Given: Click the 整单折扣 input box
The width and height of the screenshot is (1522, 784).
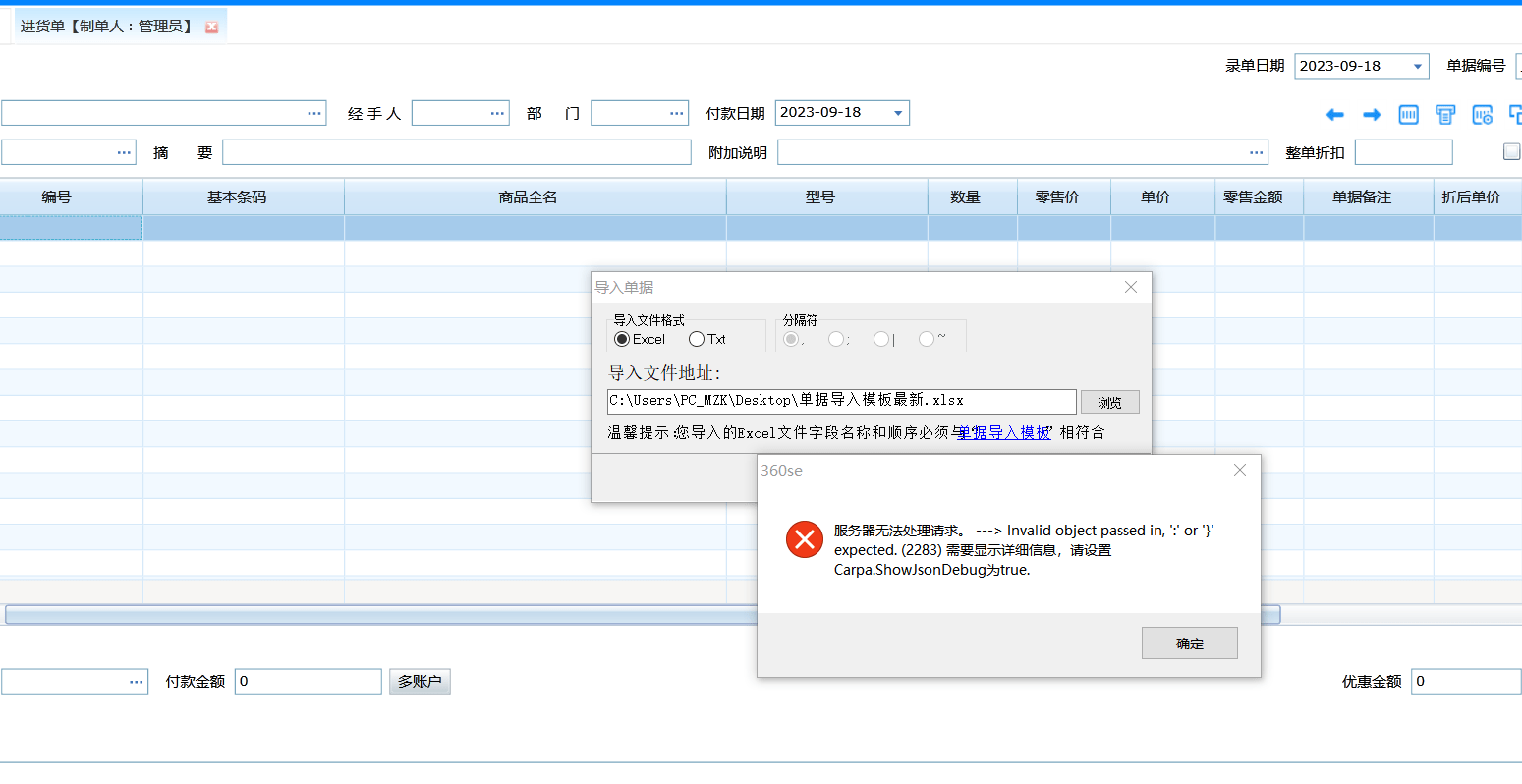Looking at the screenshot, I should 1403,152.
